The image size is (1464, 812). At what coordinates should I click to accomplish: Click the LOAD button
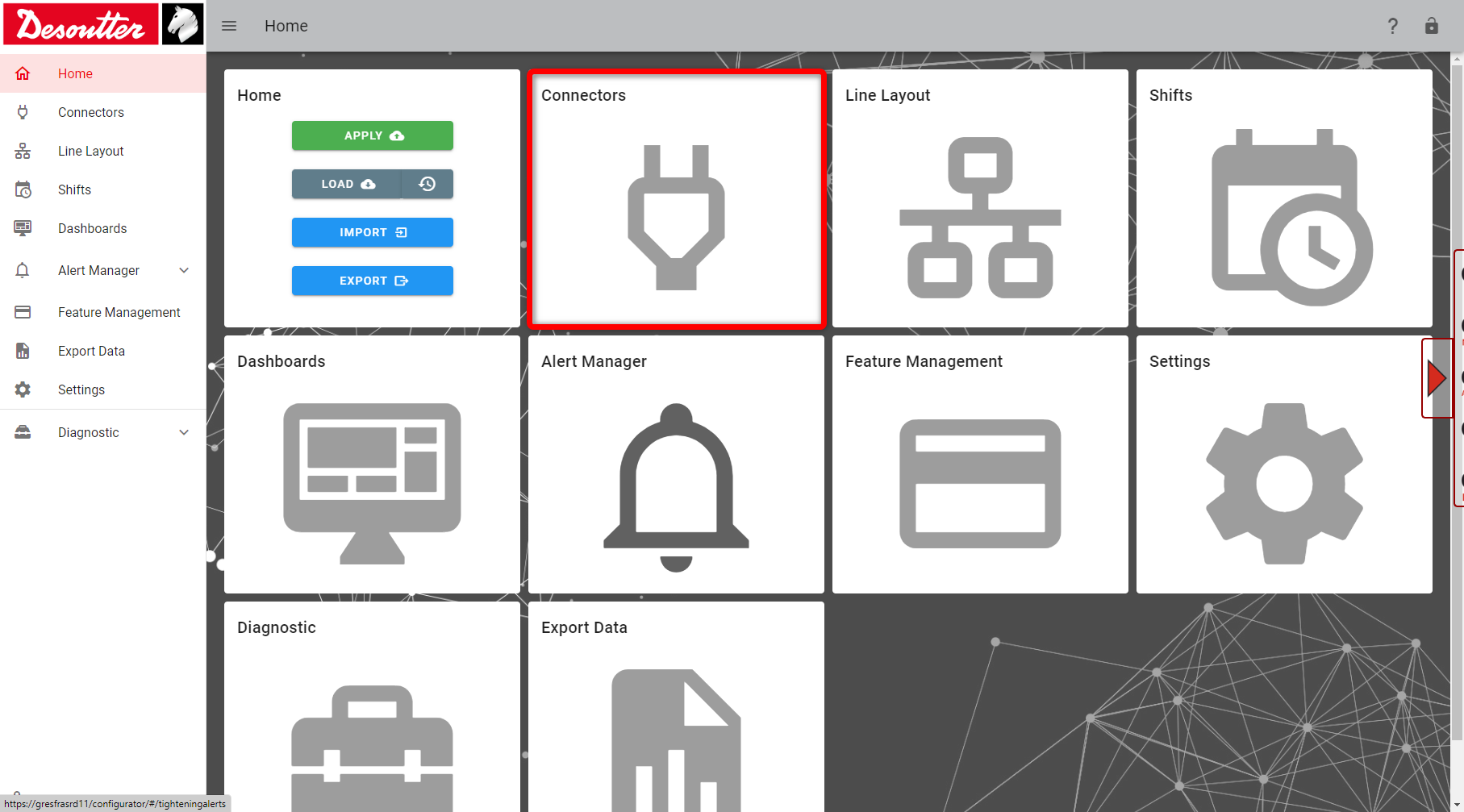pos(347,184)
